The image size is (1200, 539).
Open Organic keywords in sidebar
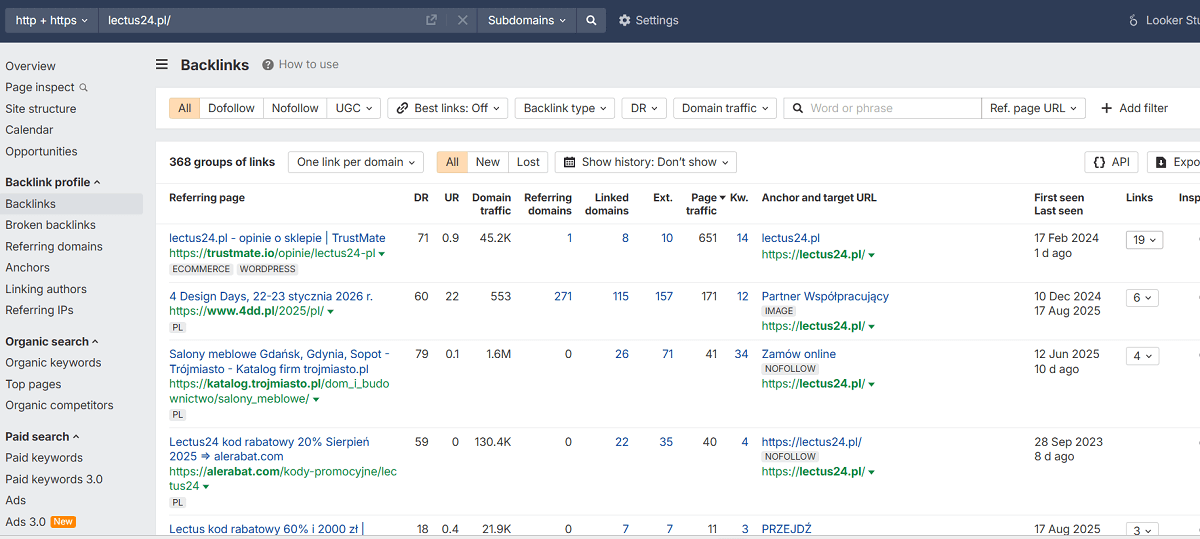53,363
